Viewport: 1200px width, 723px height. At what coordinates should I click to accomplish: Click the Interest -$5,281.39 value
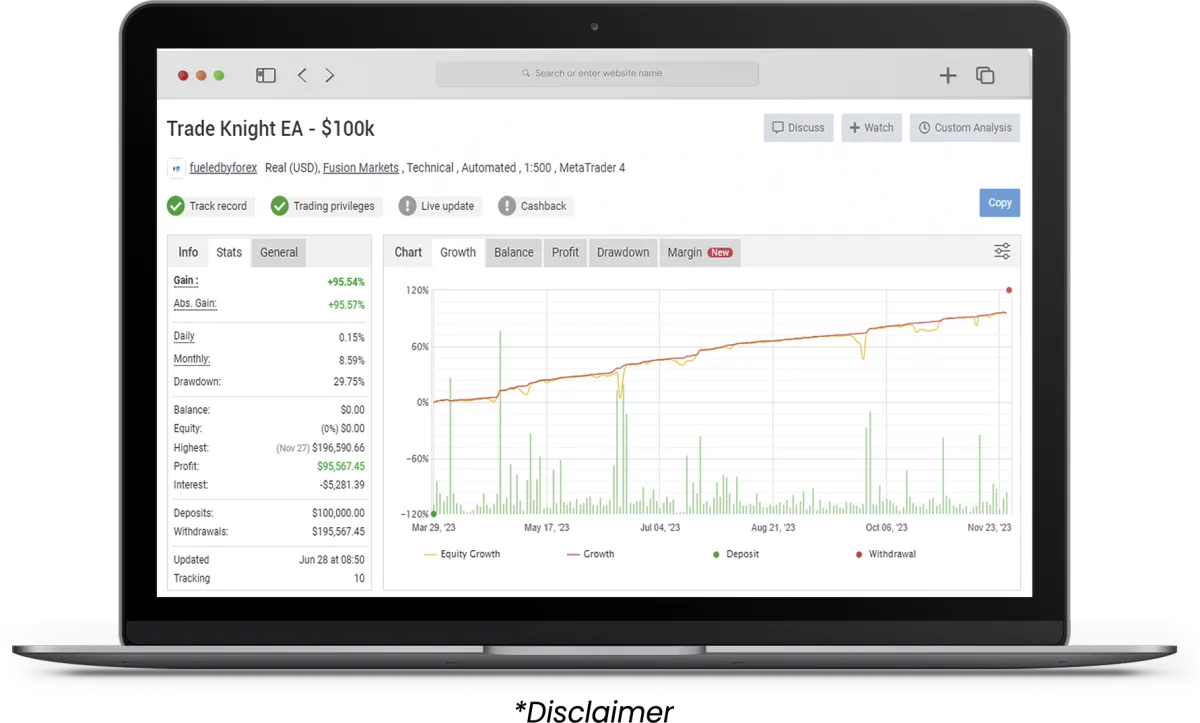342,485
